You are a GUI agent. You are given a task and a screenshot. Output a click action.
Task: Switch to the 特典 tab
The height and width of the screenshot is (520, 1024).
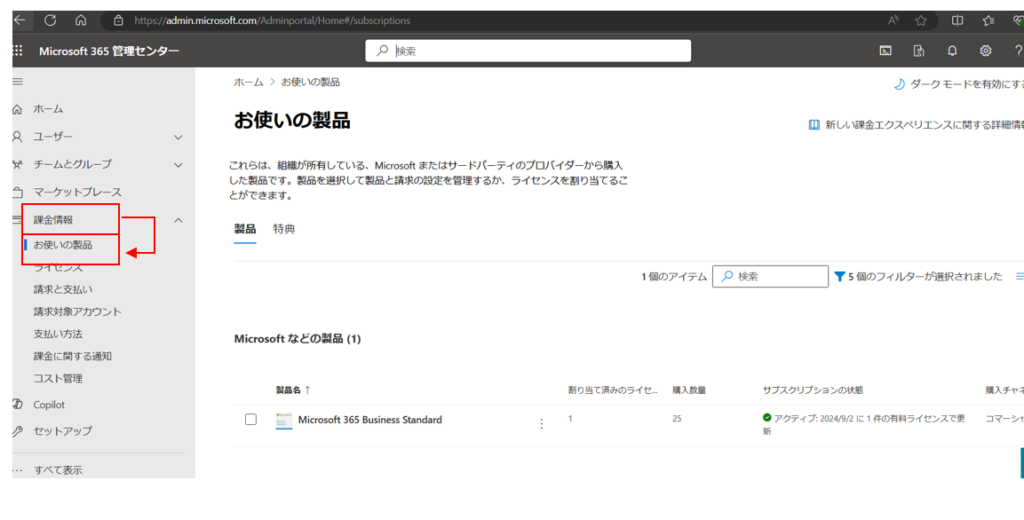284,229
